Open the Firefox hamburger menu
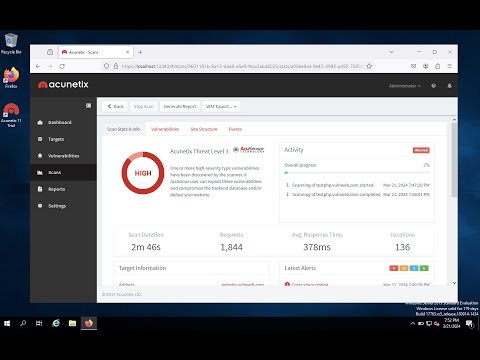The image size is (480, 360). (450, 66)
